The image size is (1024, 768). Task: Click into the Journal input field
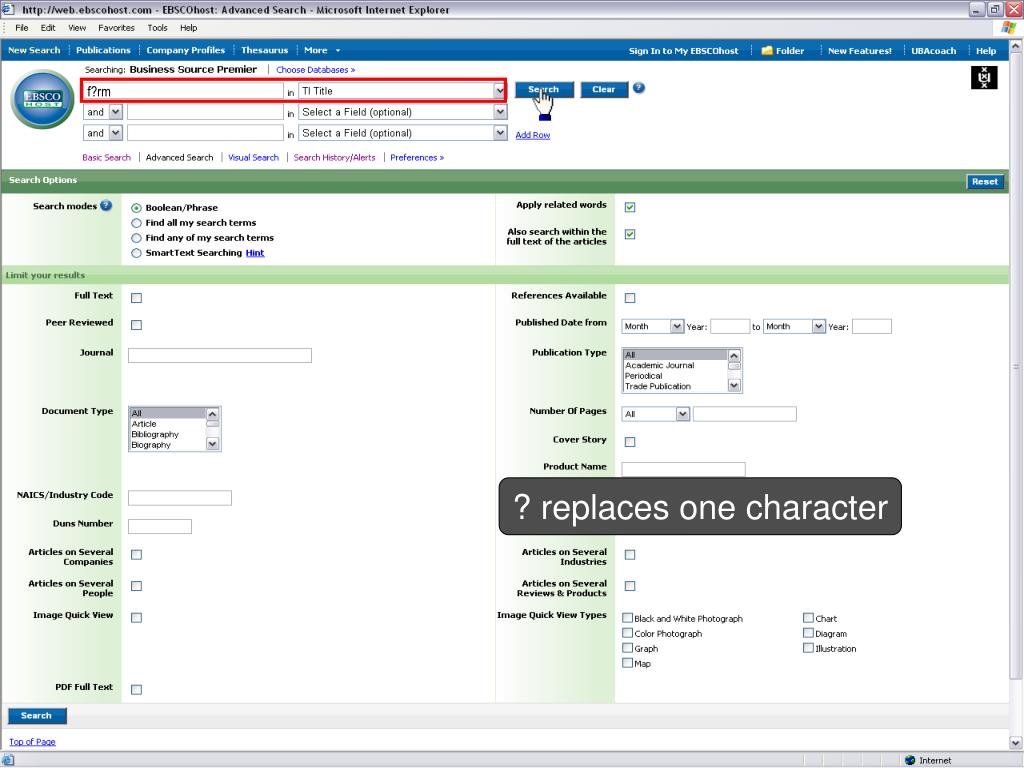click(x=219, y=355)
